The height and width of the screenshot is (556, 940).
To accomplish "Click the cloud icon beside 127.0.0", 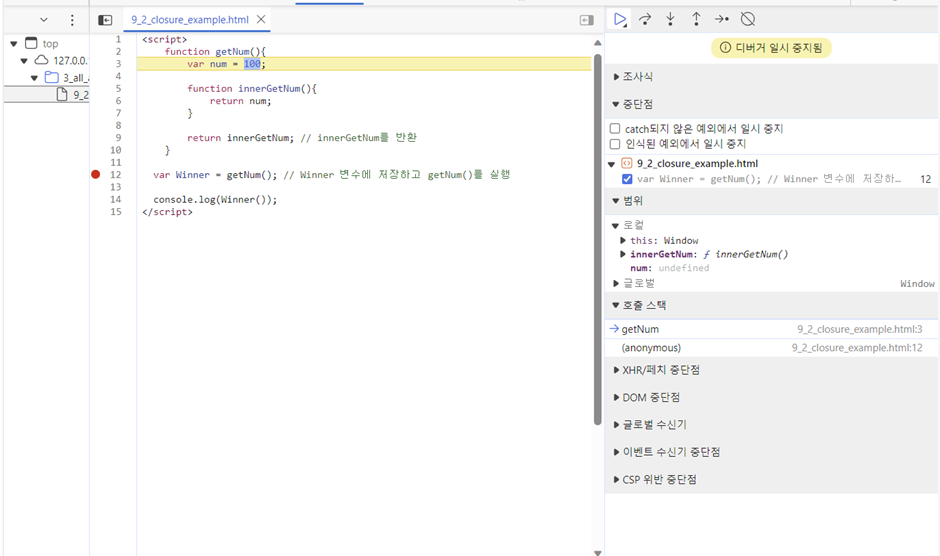I will click(x=41, y=60).
